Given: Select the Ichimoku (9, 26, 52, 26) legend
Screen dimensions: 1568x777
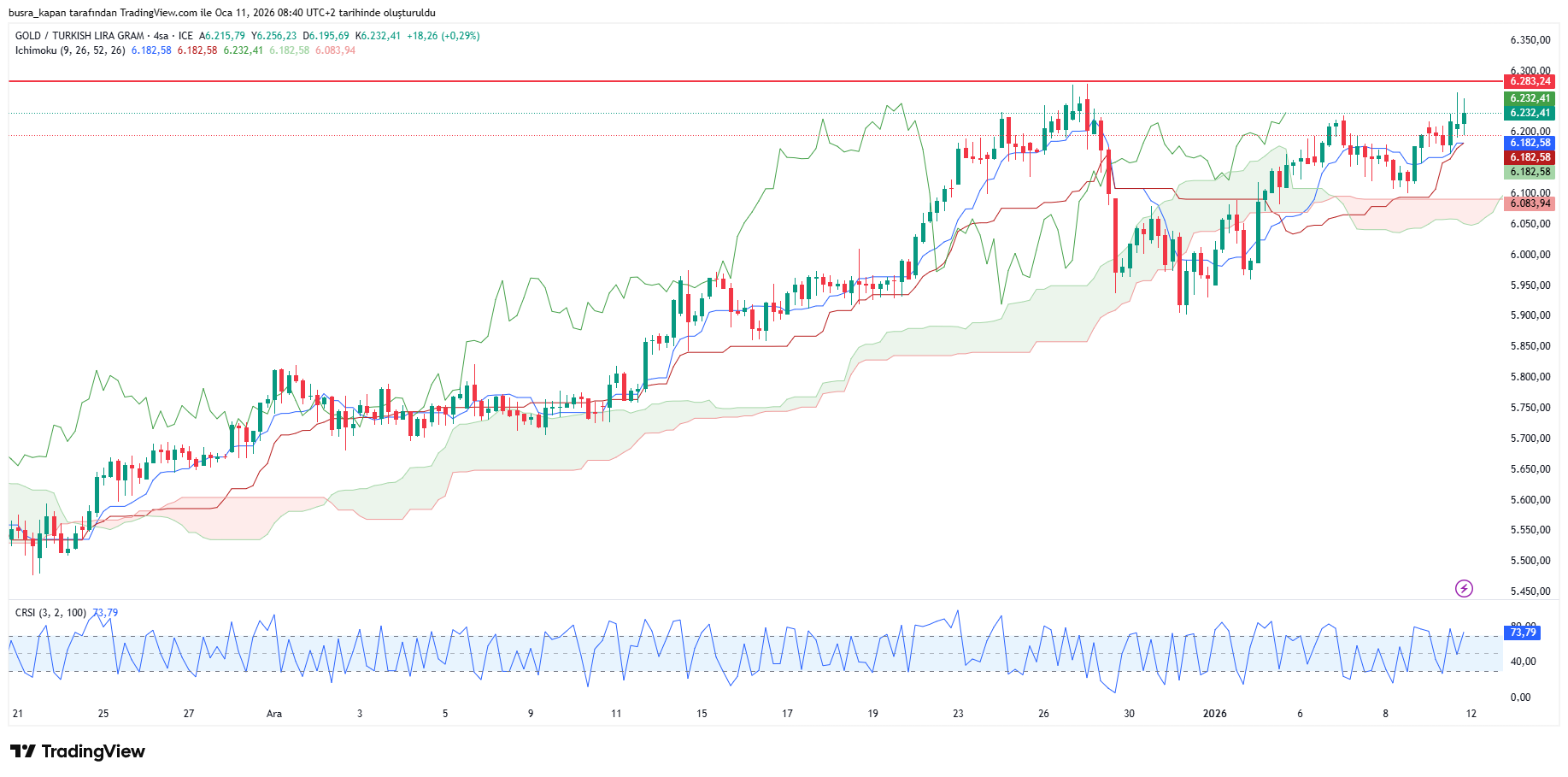Looking at the screenshot, I should 70,50.
